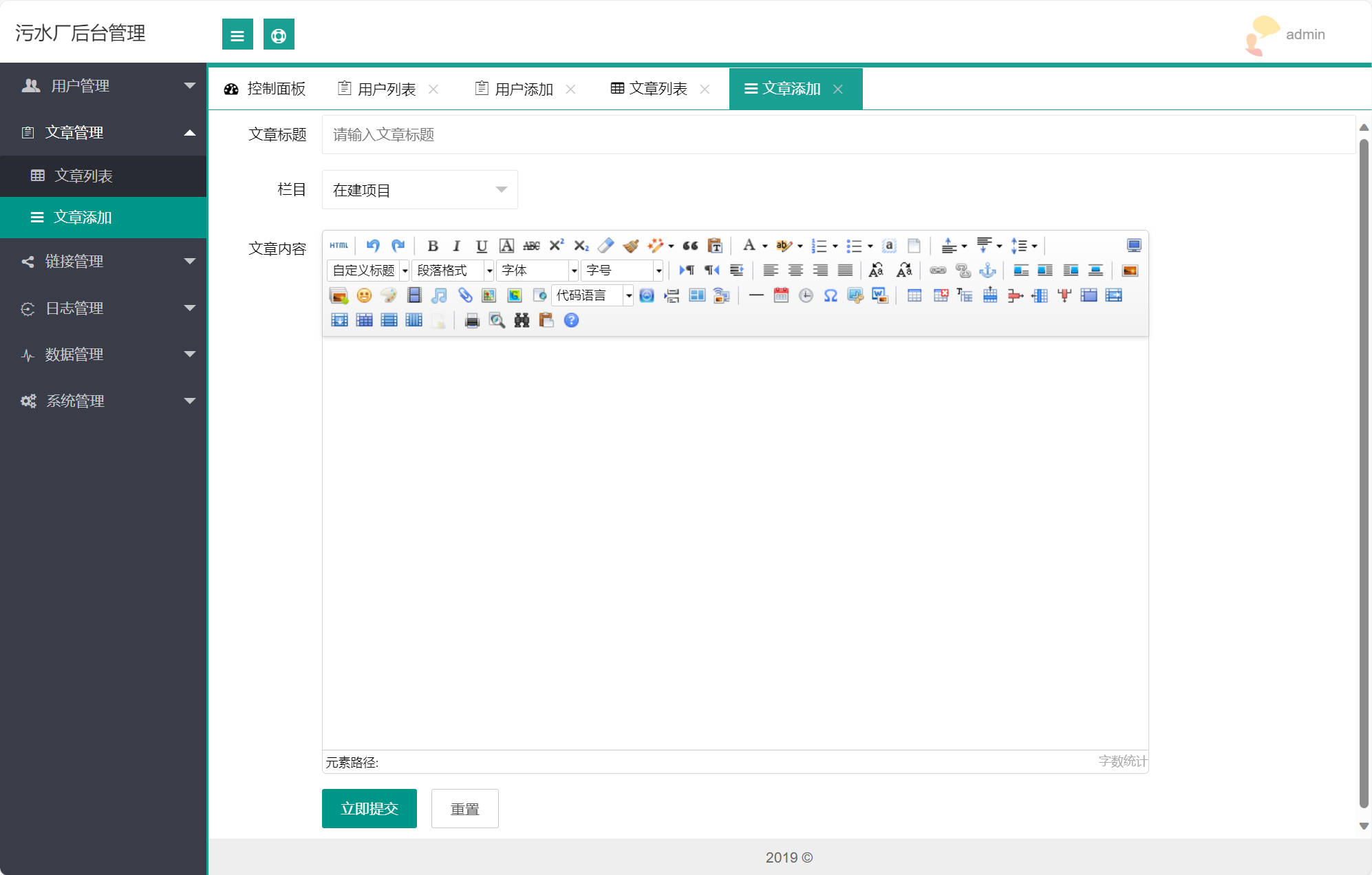Toggle underline formatting
This screenshot has width=1372, height=875.
click(480, 246)
